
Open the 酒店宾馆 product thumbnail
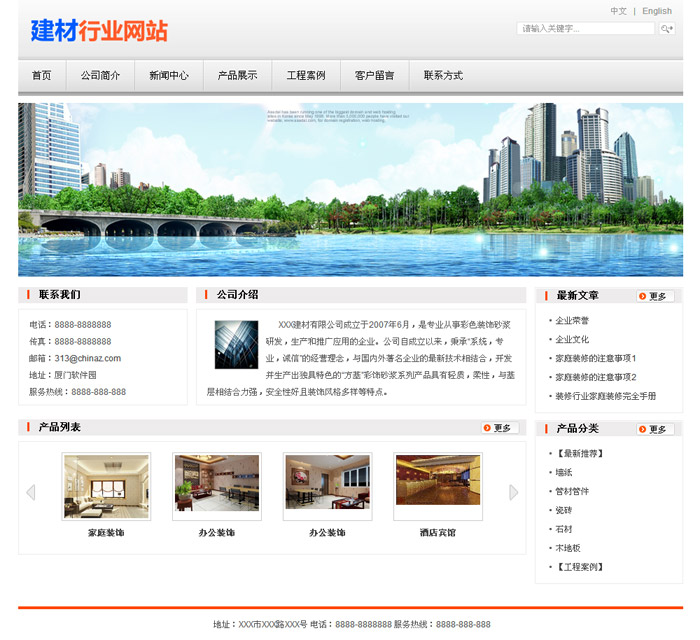pos(438,487)
